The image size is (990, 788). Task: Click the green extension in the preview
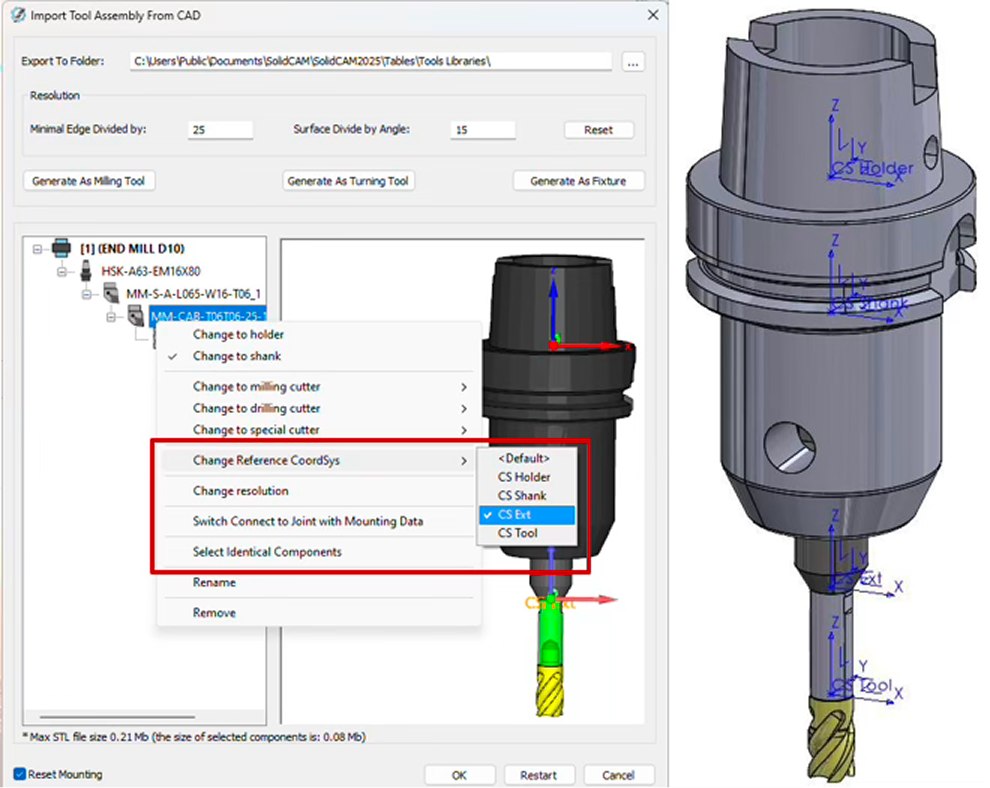(550, 635)
